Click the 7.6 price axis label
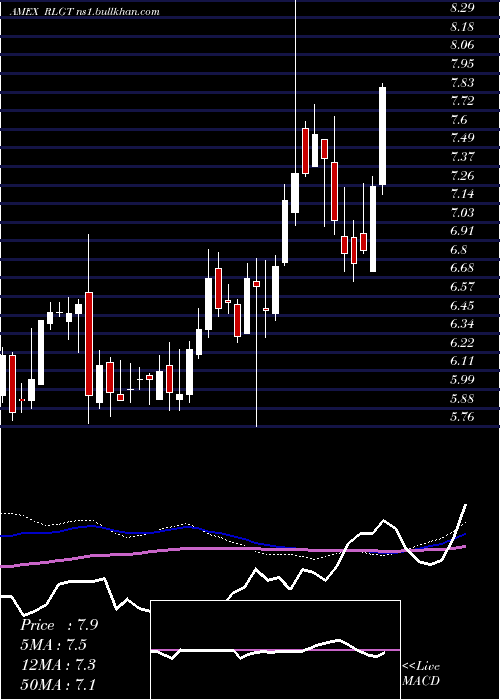The image size is (500, 700). [x=459, y=120]
